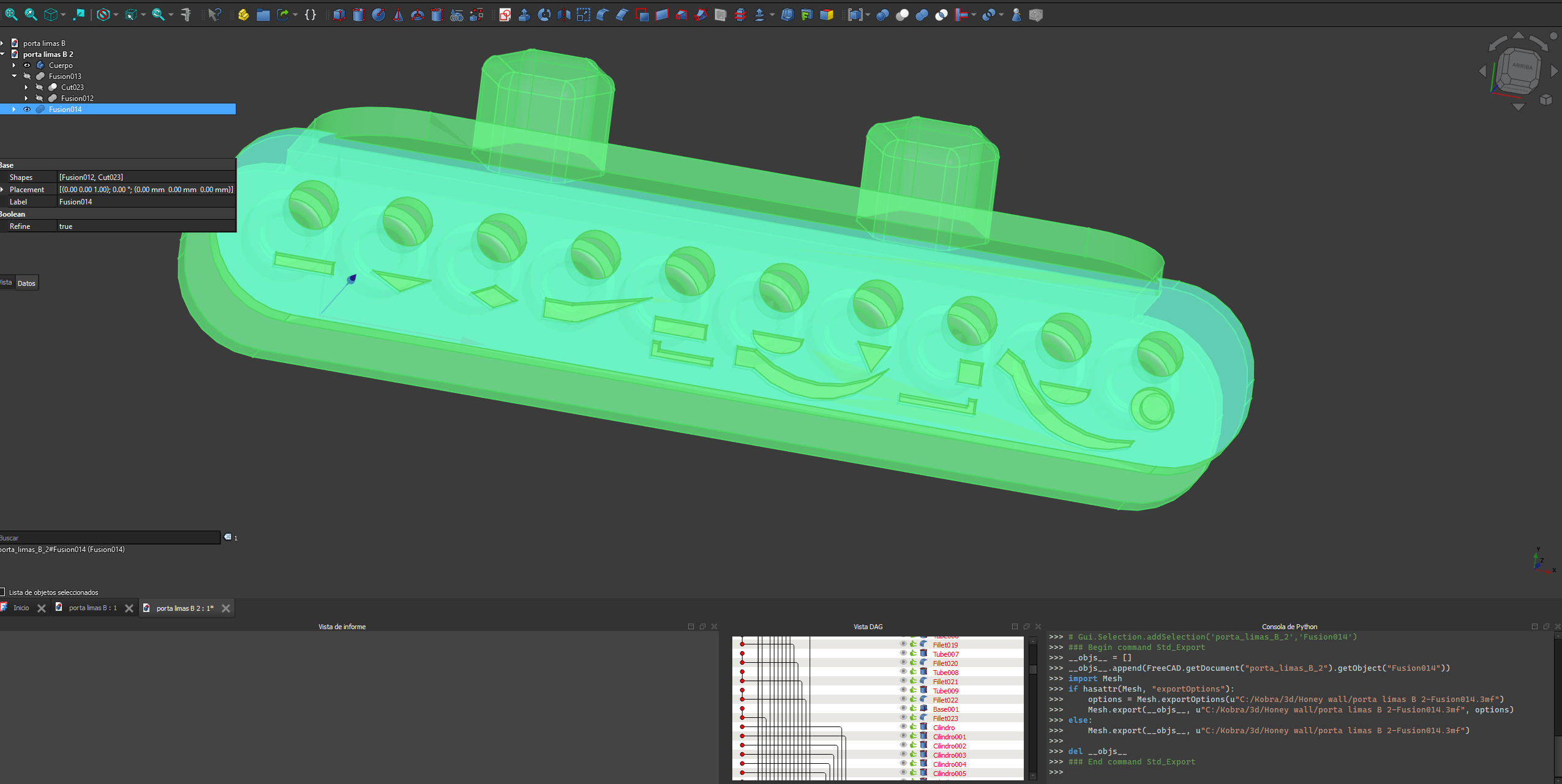1562x784 pixels.
Task: Create a Part cone primitive
Action: tap(398, 15)
